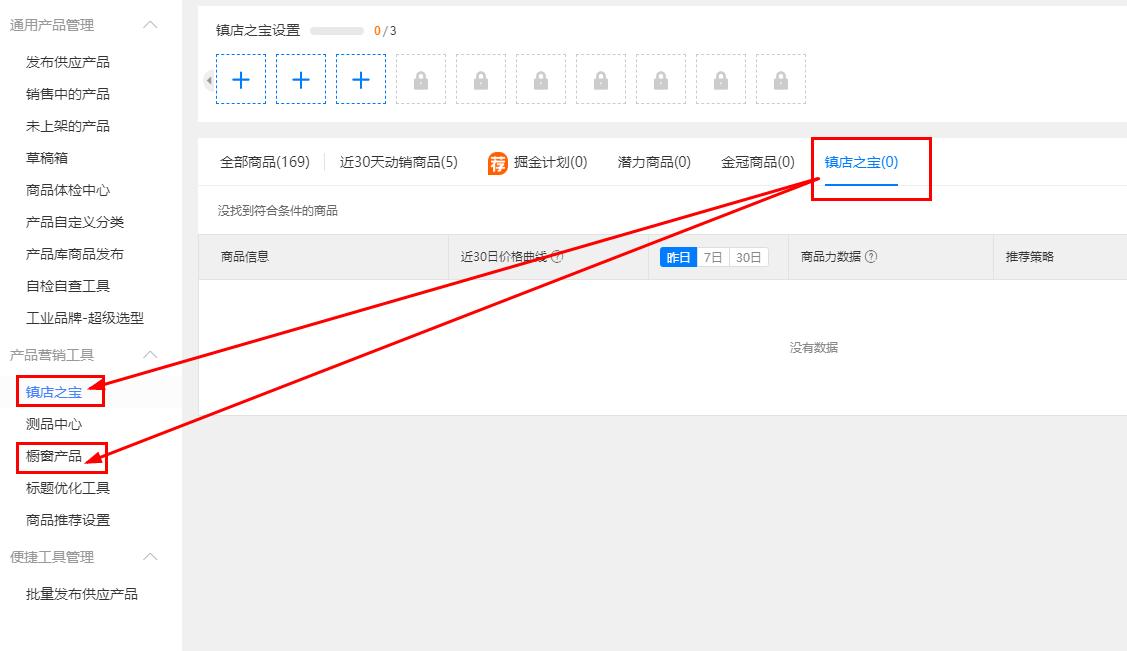Switch to the 全部商品(169) tab
This screenshot has width=1127, height=651.
pos(263,162)
